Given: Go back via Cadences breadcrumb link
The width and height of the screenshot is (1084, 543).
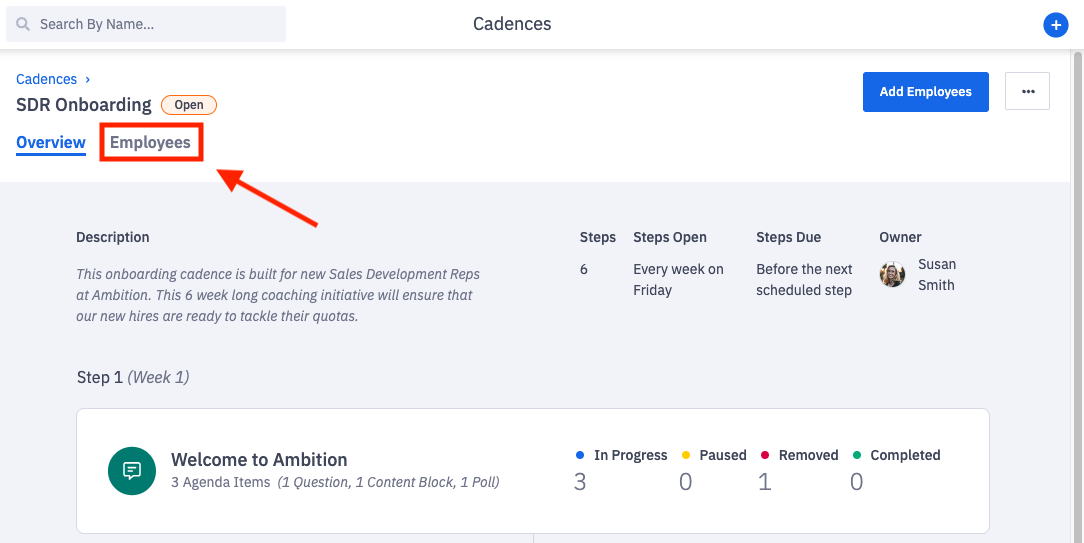Looking at the screenshot, I should [46, 79].
